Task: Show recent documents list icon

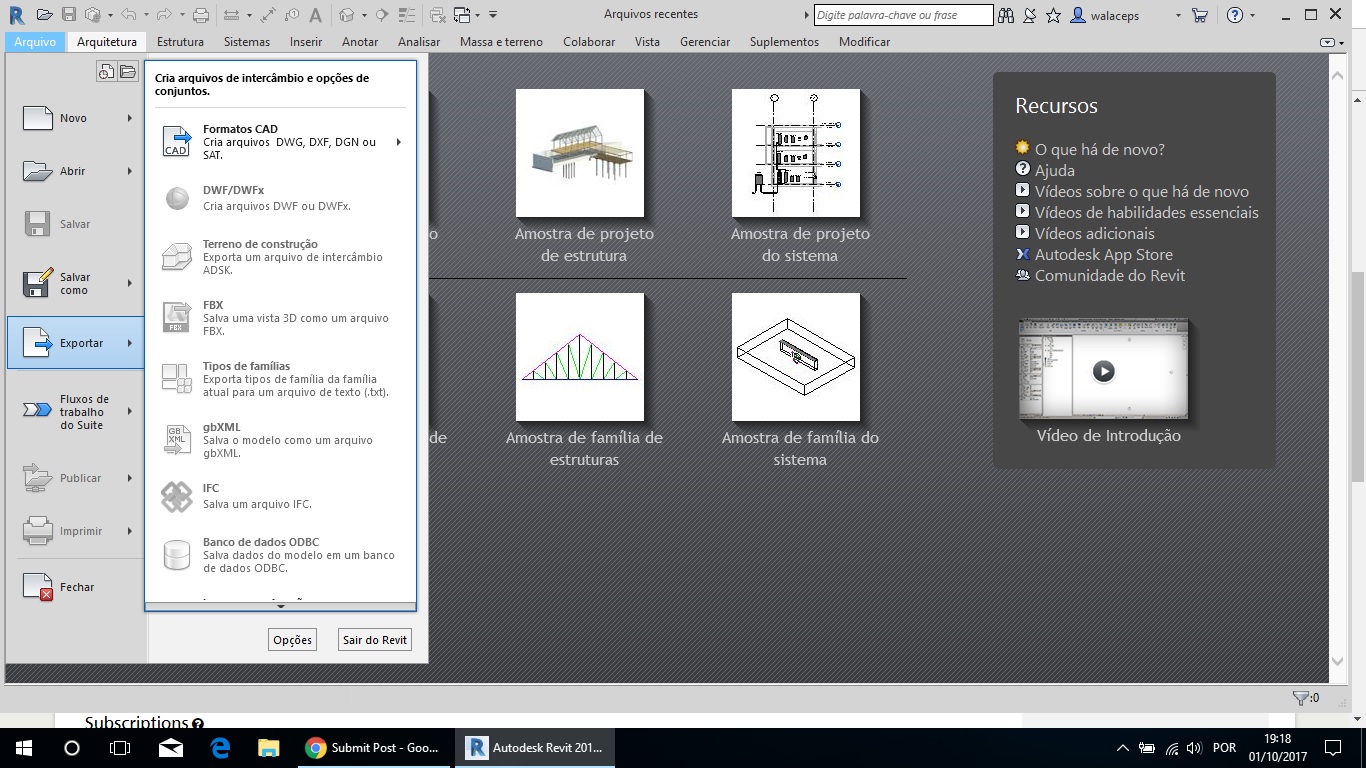Action: (106, 71)
